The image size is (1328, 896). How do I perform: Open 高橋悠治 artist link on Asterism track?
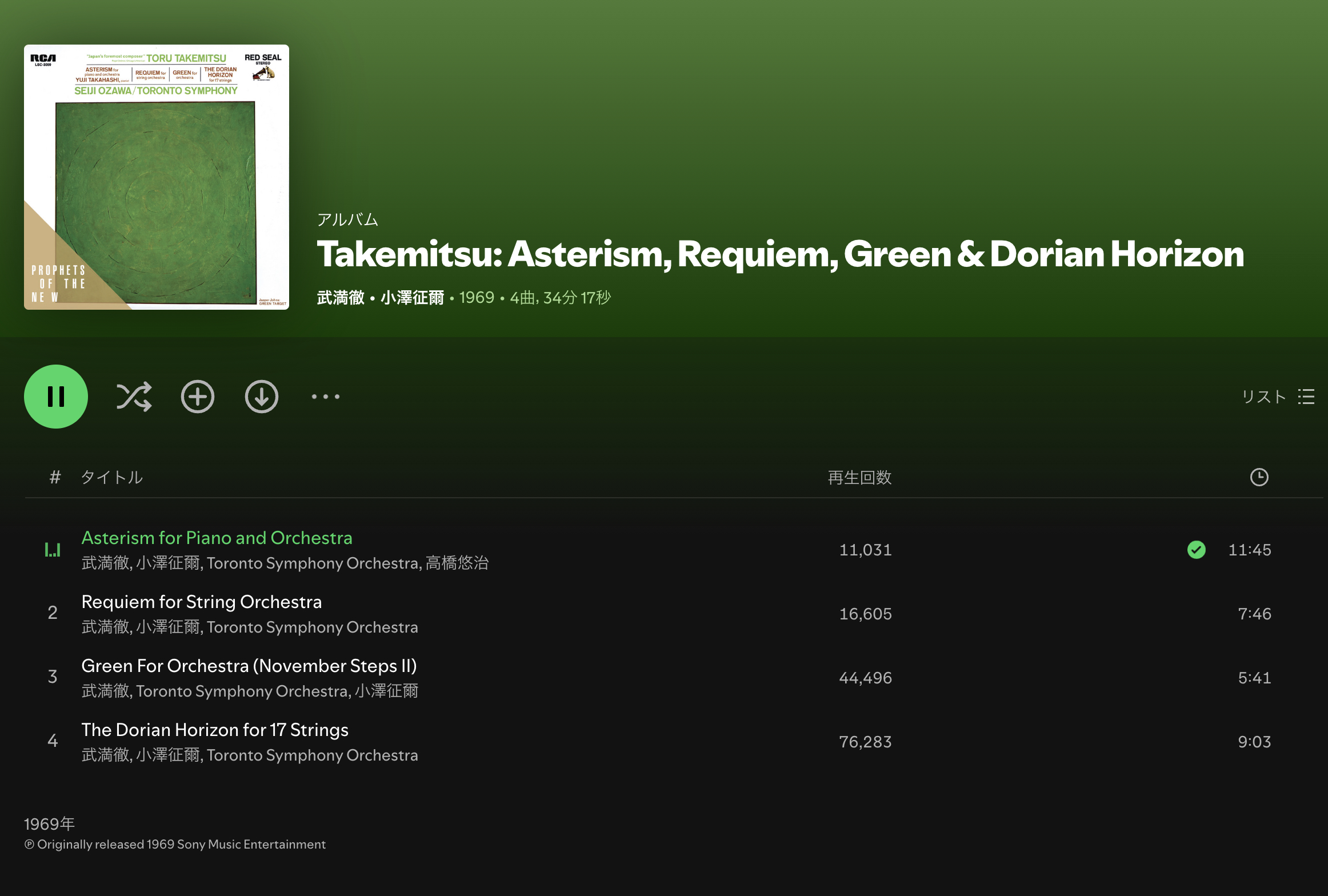[457, 563]
